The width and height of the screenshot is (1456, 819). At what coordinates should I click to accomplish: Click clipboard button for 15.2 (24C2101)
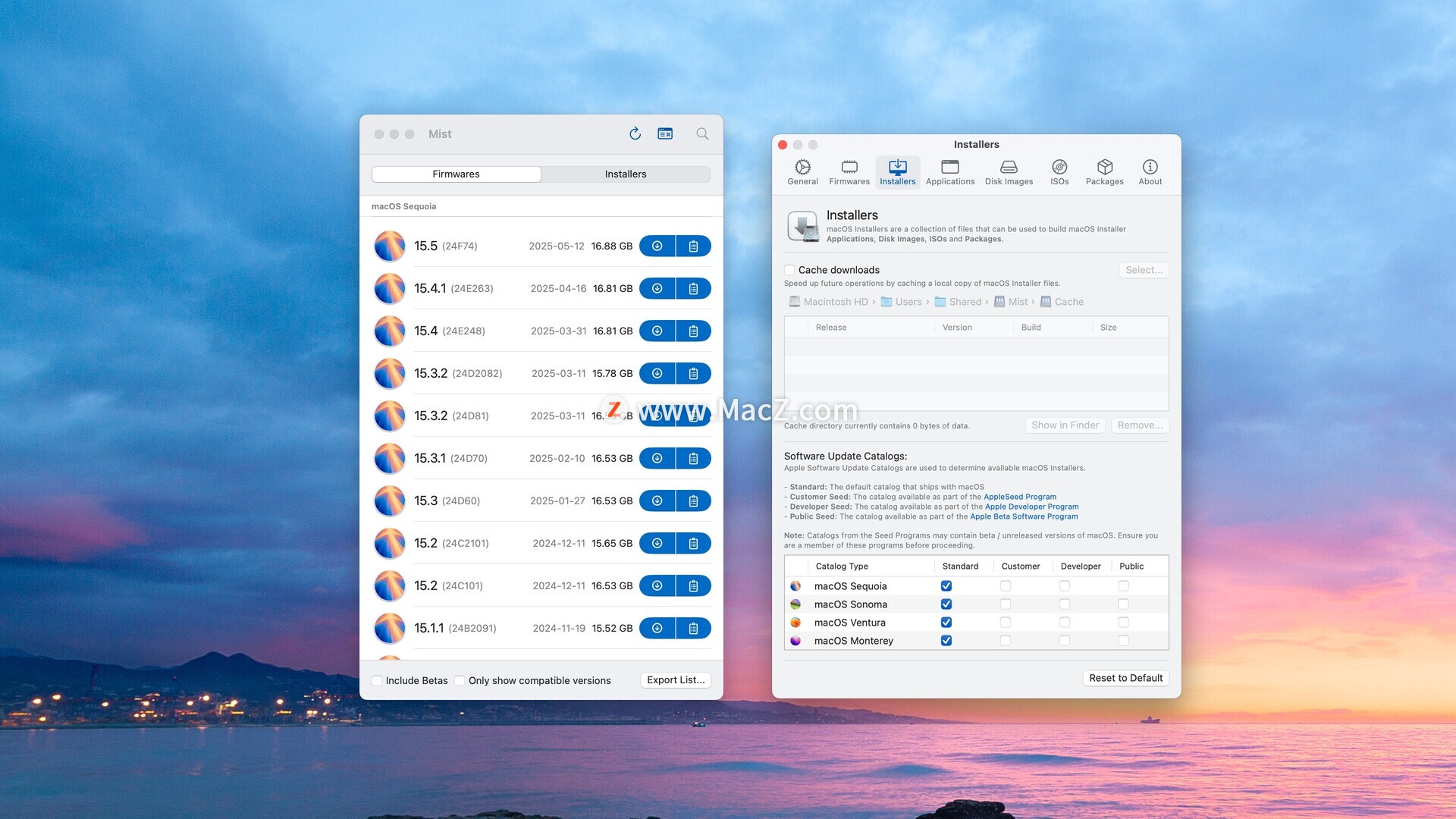pyautogui.click(x=693, y=543)
